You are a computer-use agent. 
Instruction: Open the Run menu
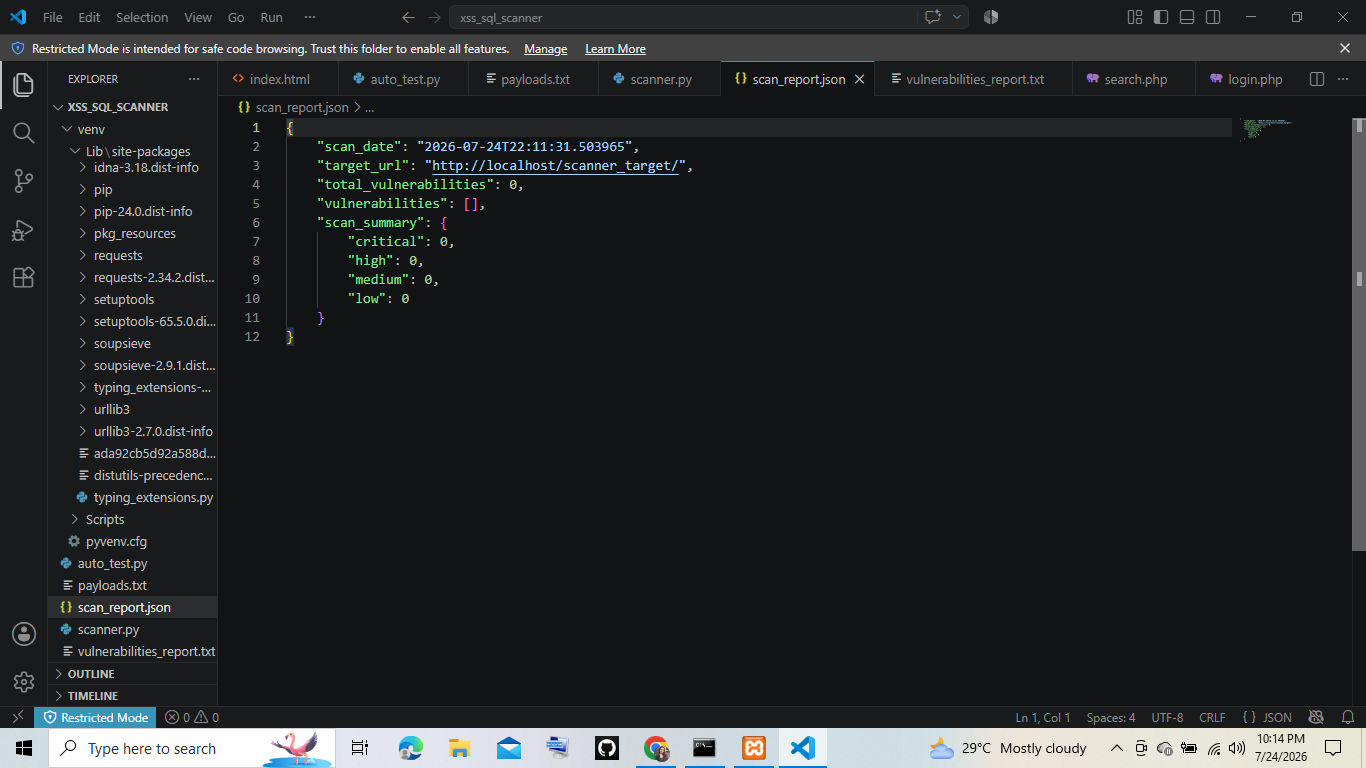coord(271,17)
